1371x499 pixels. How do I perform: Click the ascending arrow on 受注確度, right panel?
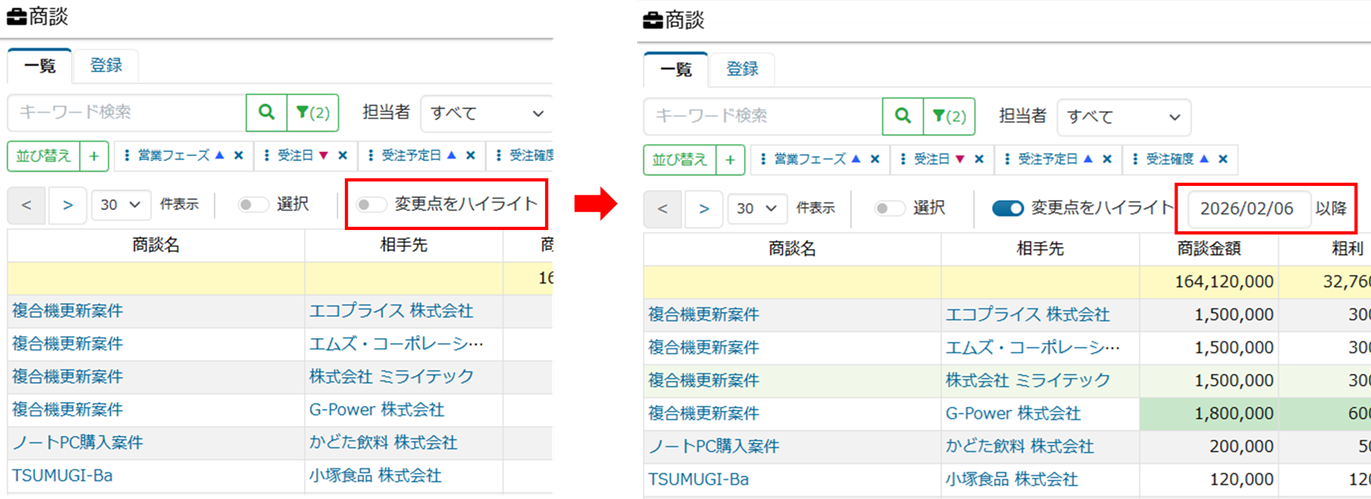pos(1203,158)
